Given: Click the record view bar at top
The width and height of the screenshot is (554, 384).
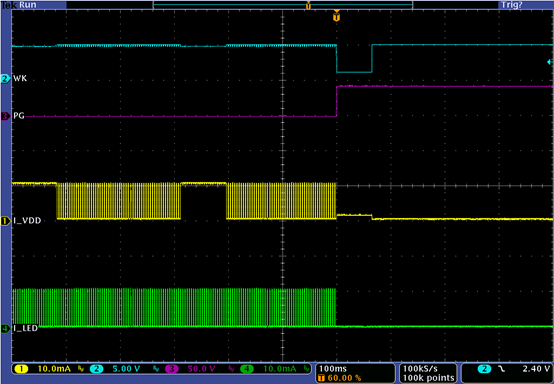Looking at the screenshot, I should (x=283, y=5).
